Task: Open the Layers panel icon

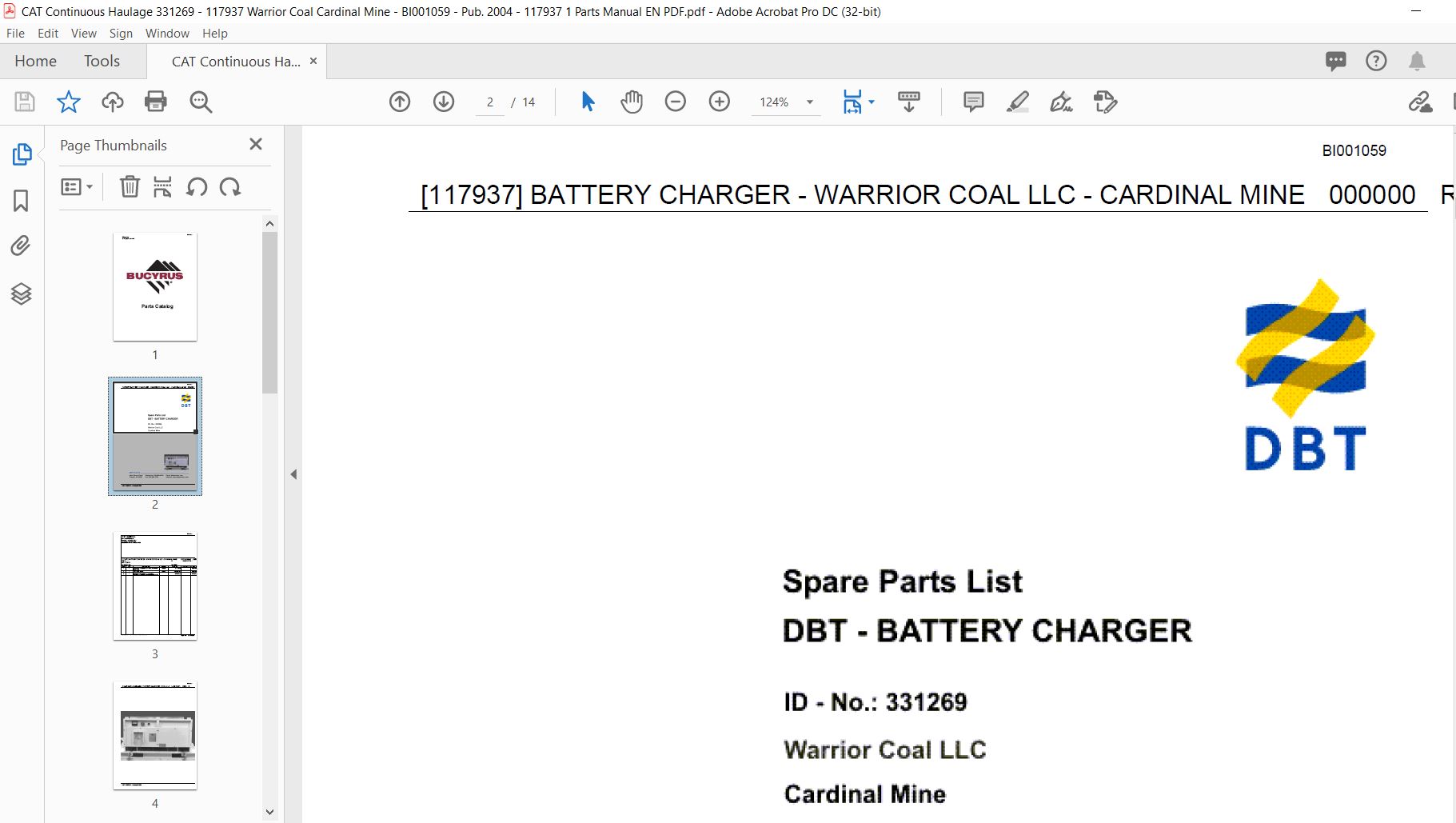Action: [22, 294]
